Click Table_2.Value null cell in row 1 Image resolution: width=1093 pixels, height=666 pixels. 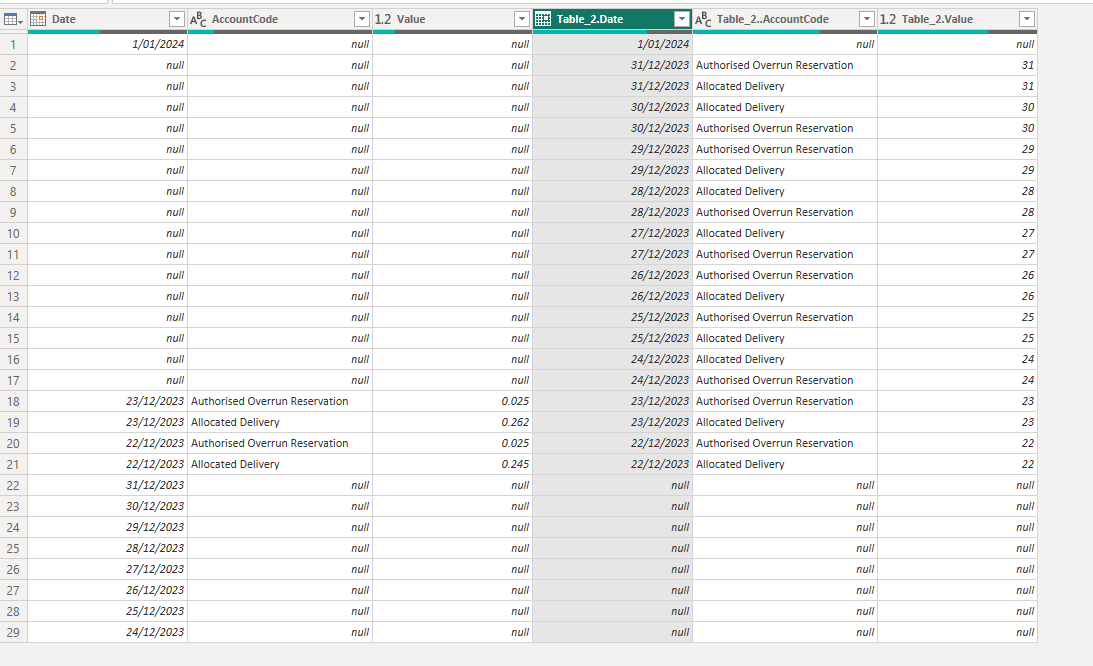coord(957,44)
